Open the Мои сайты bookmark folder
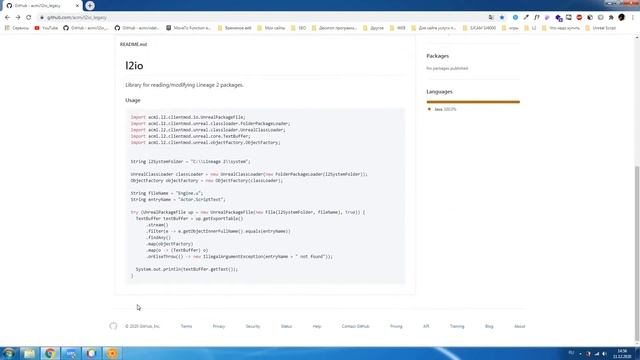Screen dimensions: 640x360 pyautogui.click(x=271, y=28)
